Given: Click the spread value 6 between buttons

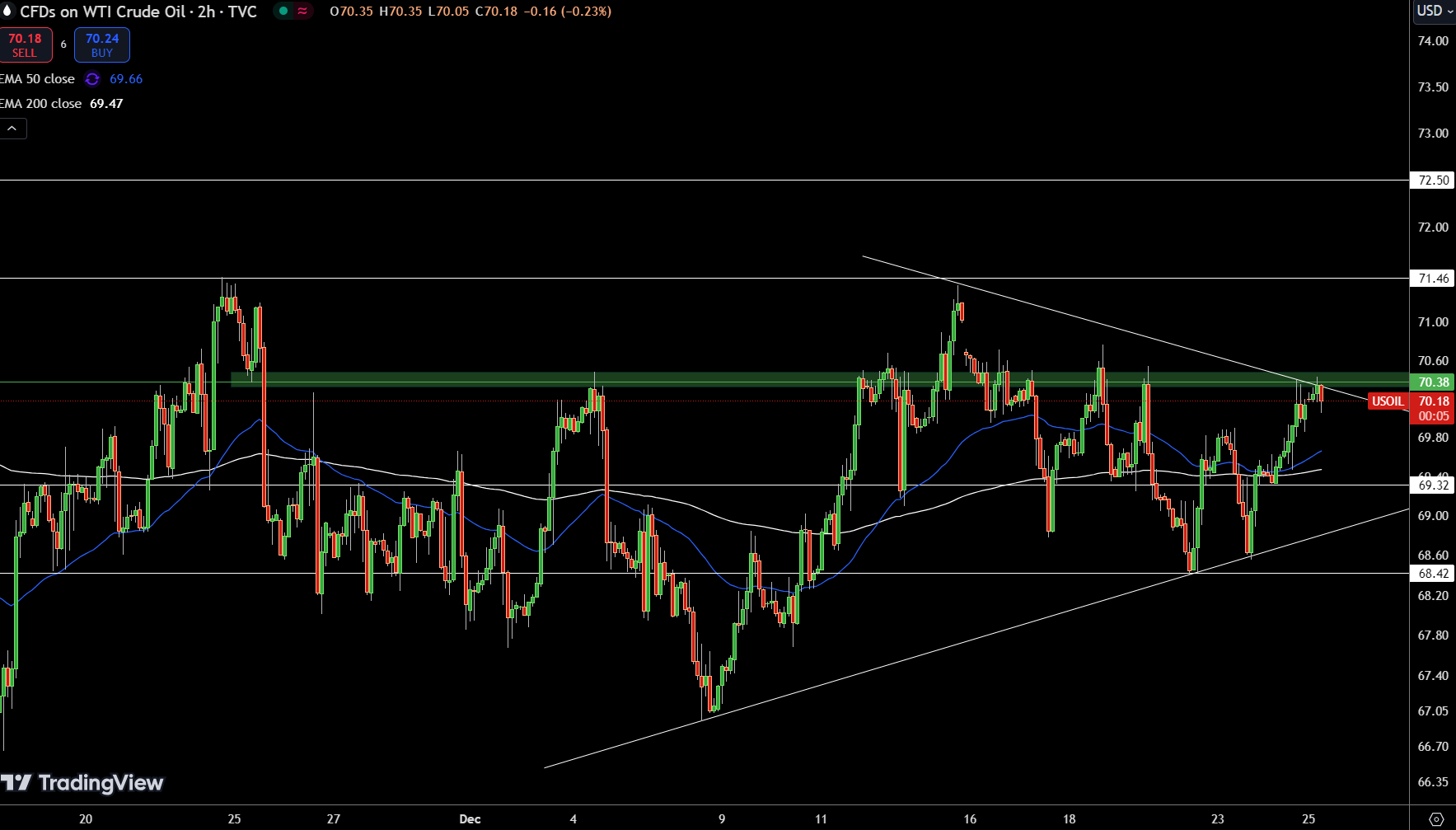Looking at the screenshot, I should point(63,45).
